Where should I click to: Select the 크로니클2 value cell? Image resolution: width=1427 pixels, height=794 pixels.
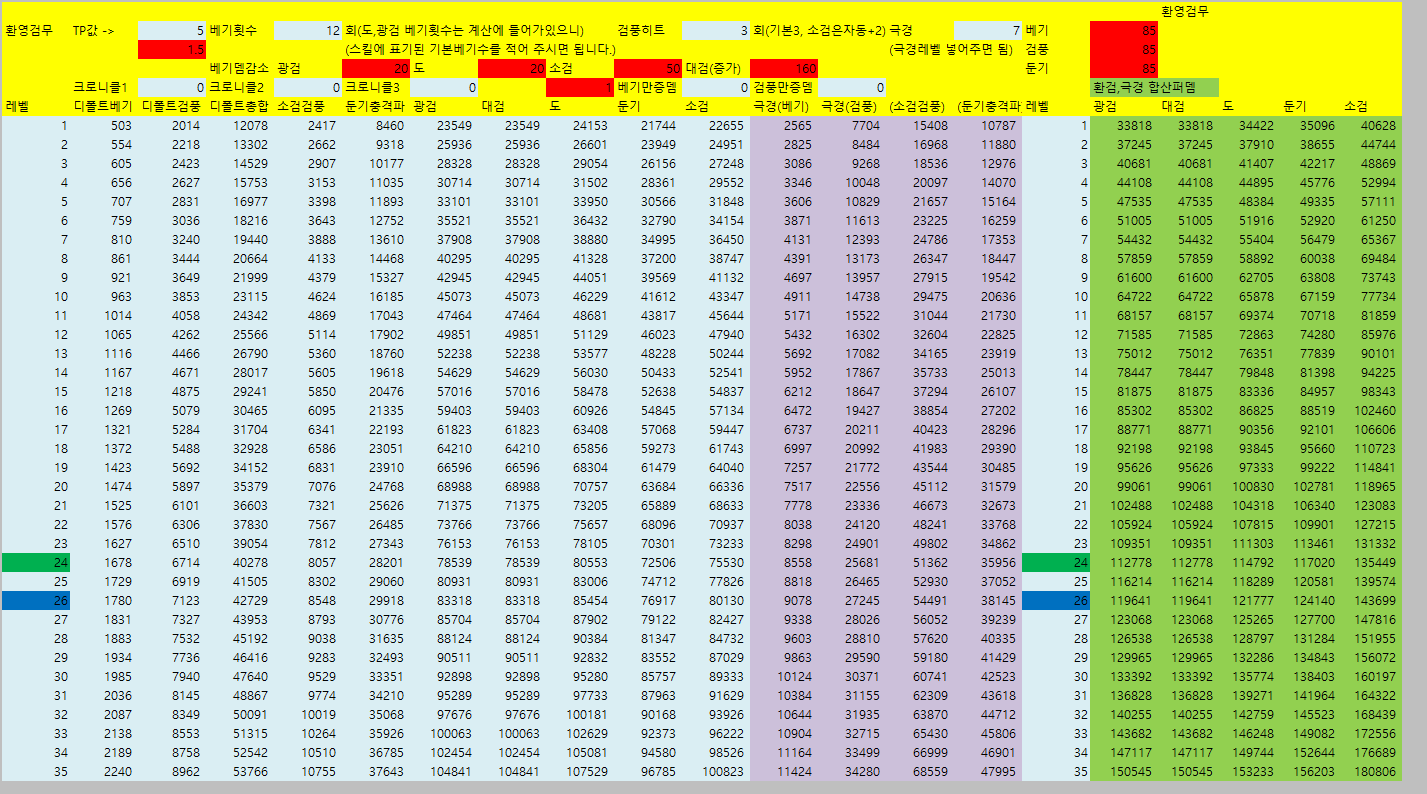tap(307, 87)
